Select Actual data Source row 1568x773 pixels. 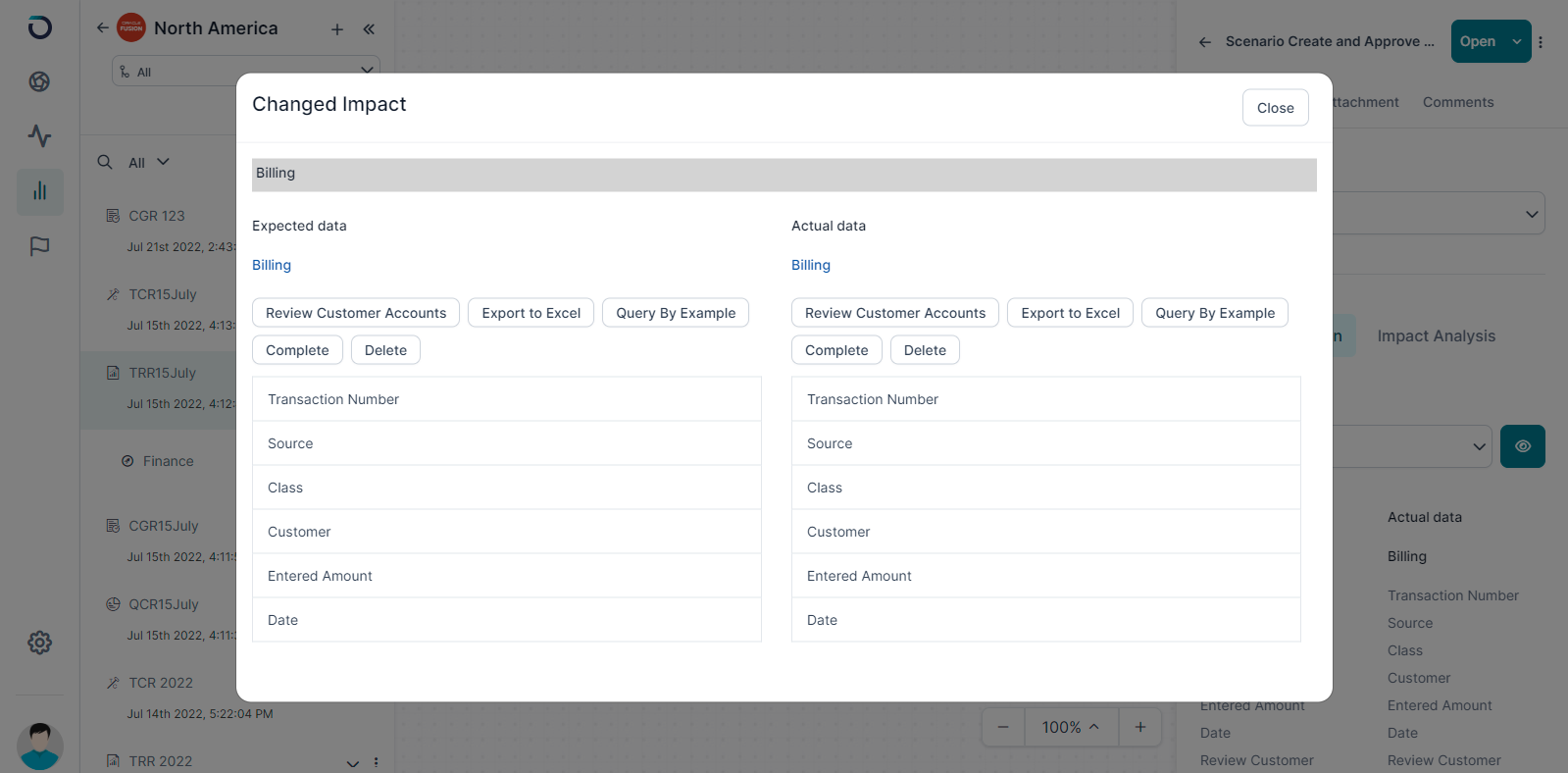1046,443
